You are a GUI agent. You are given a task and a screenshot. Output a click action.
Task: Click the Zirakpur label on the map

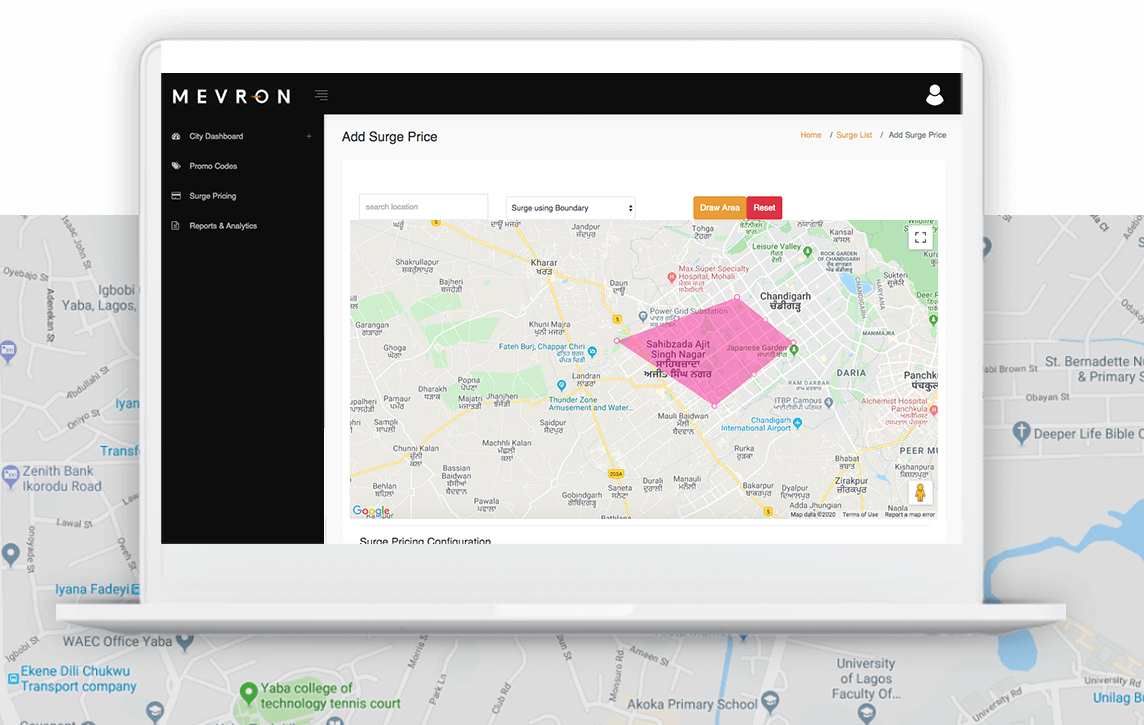(851, 485)
